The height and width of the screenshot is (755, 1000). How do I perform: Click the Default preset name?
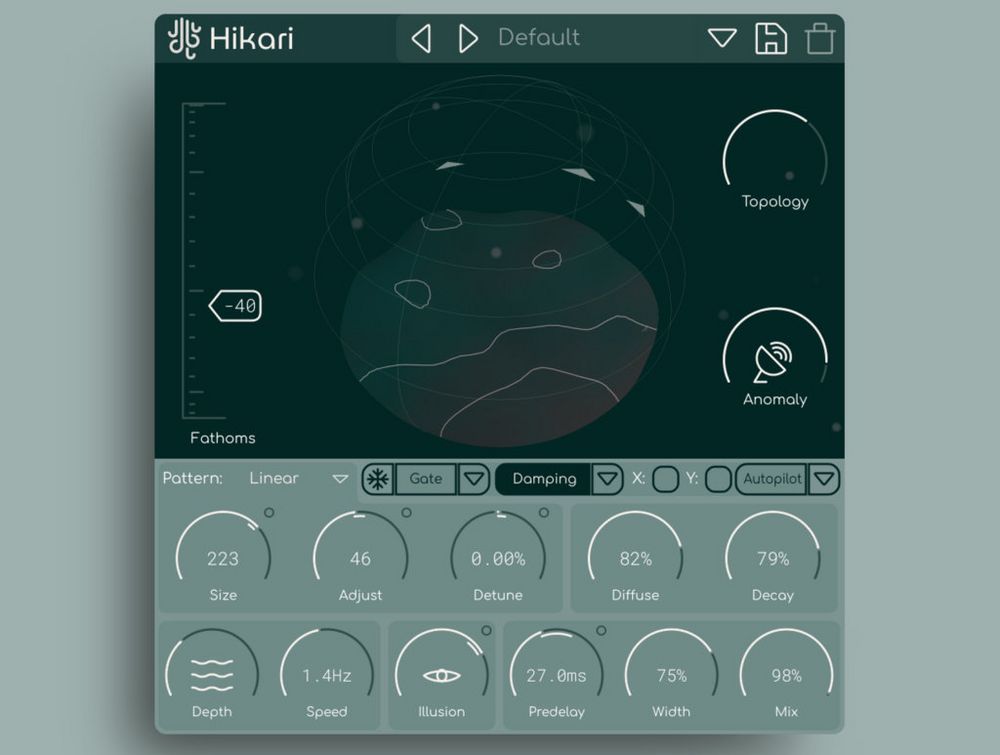tap(539, 38)
